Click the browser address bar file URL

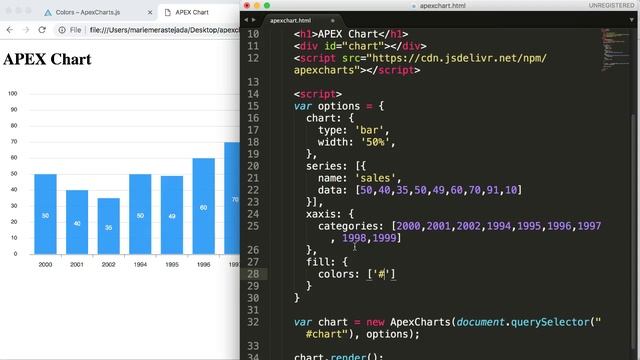(x=164, y=30)
